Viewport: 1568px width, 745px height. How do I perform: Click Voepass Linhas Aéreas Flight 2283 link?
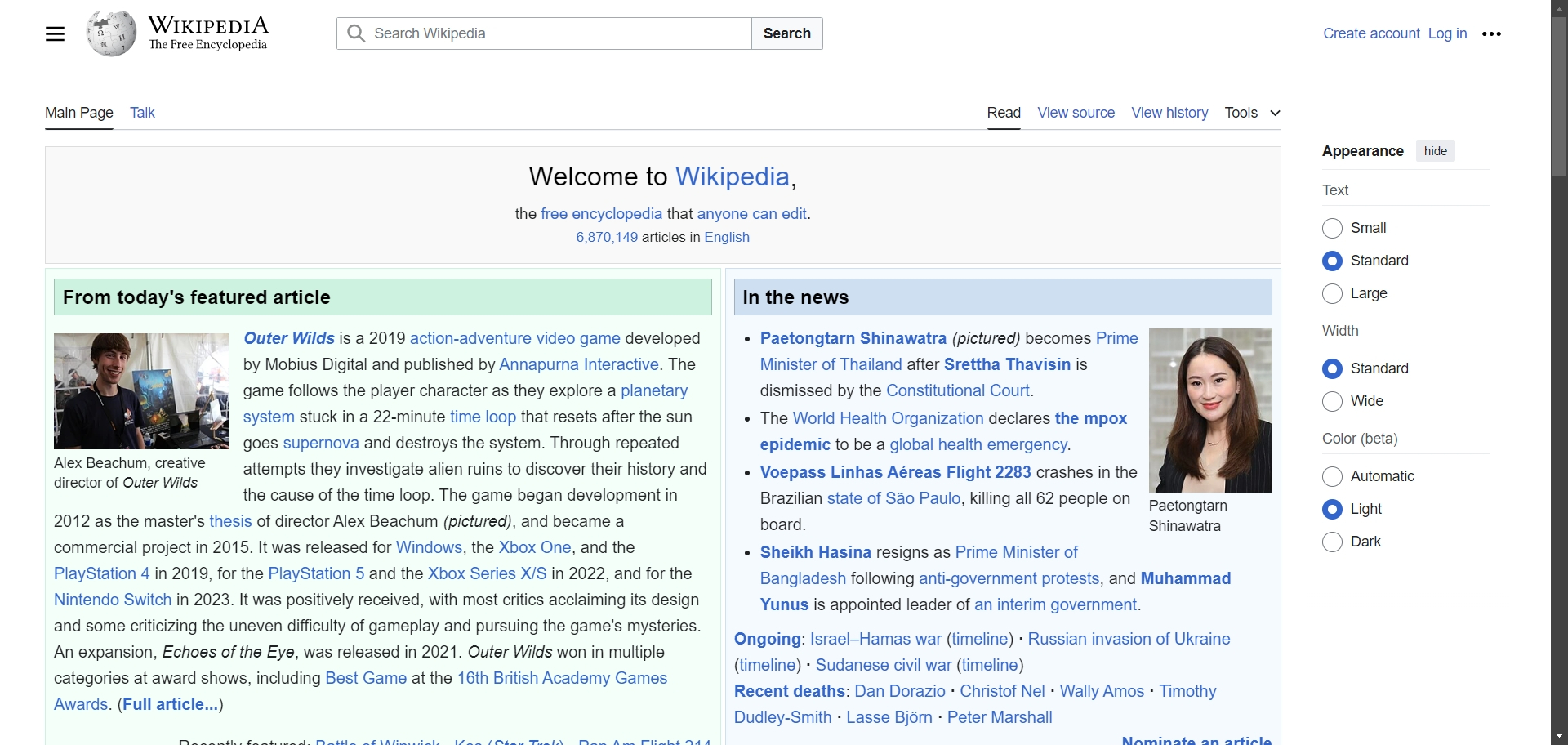896,472
